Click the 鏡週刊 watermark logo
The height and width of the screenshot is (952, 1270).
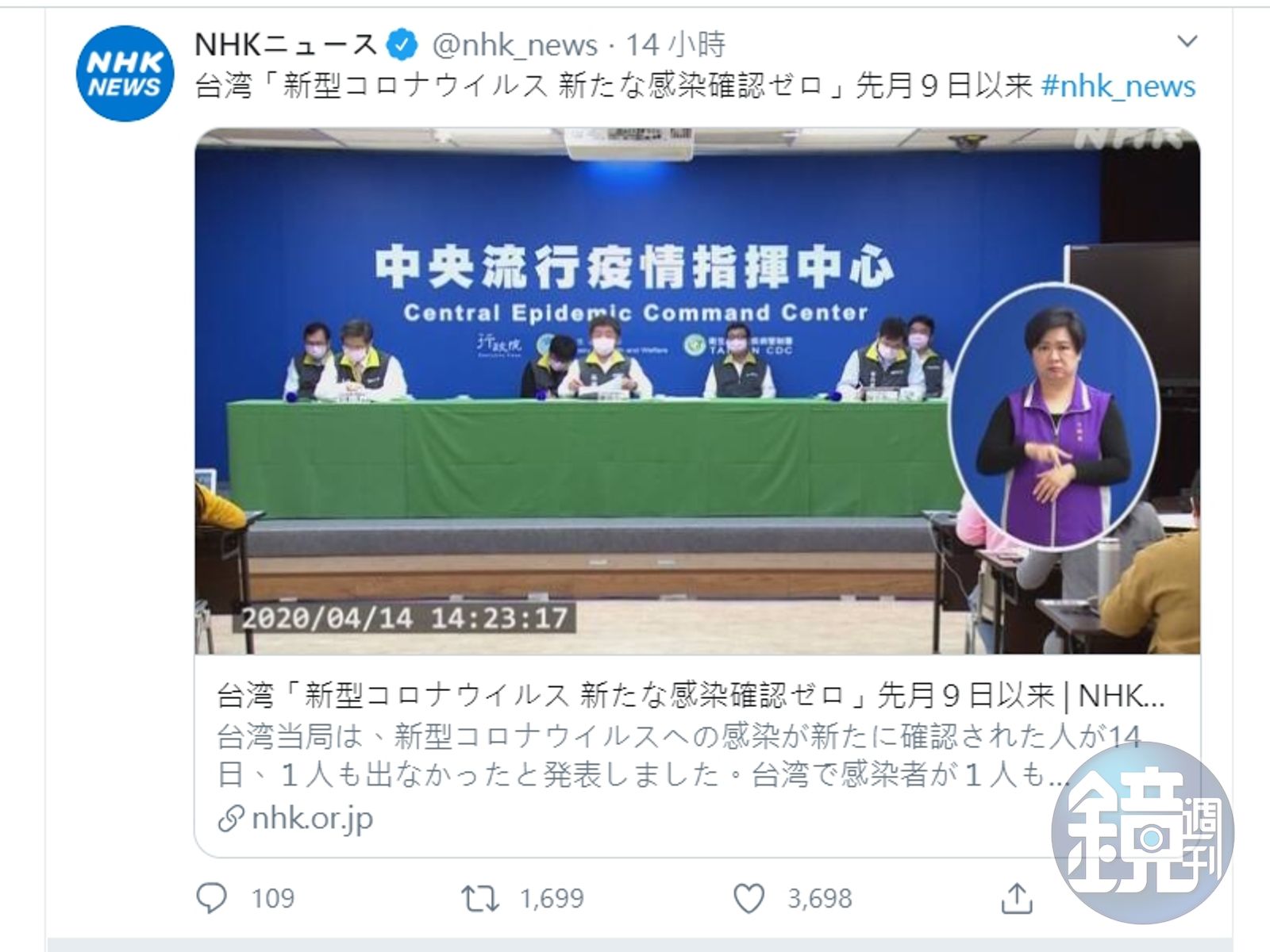[x=1142, y=833]
